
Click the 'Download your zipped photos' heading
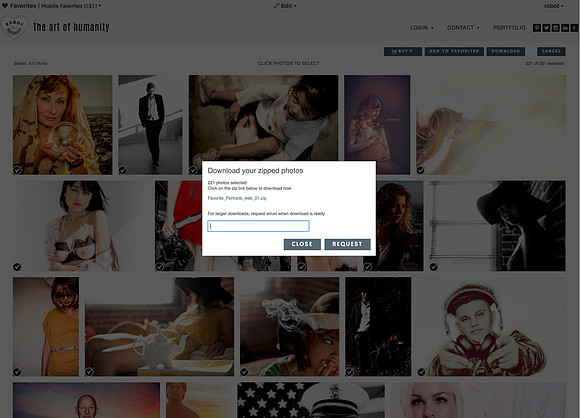(255, 171)
